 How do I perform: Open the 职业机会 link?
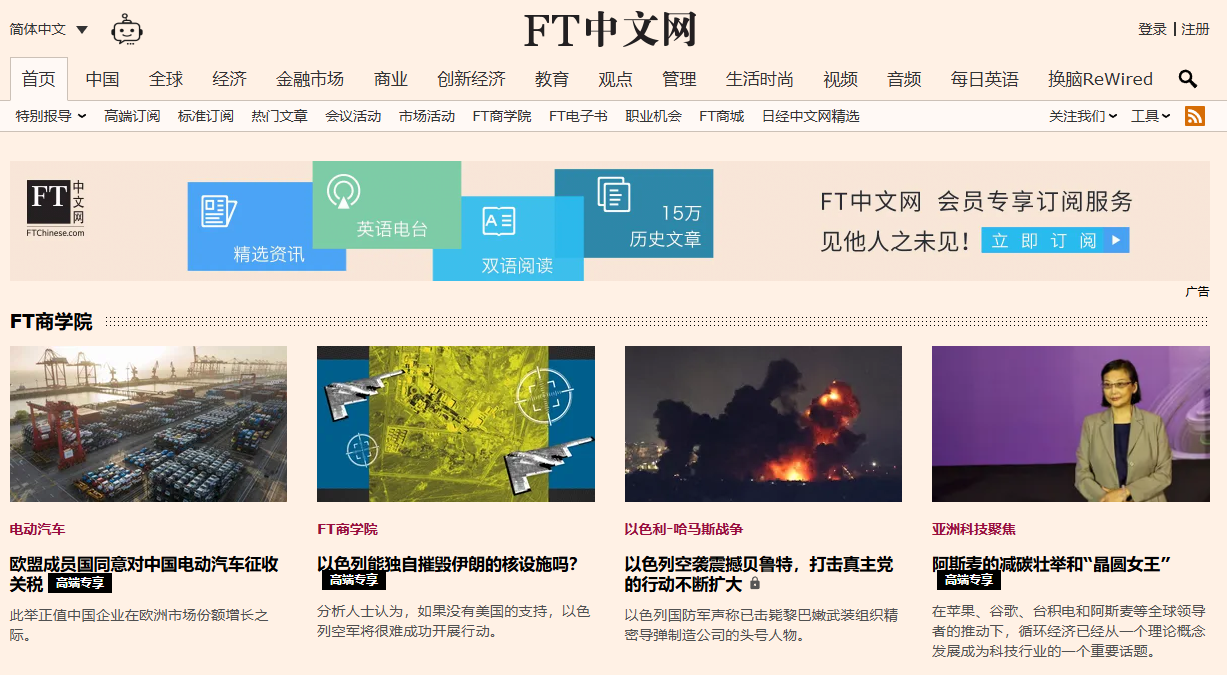click(x=653, y=116)
